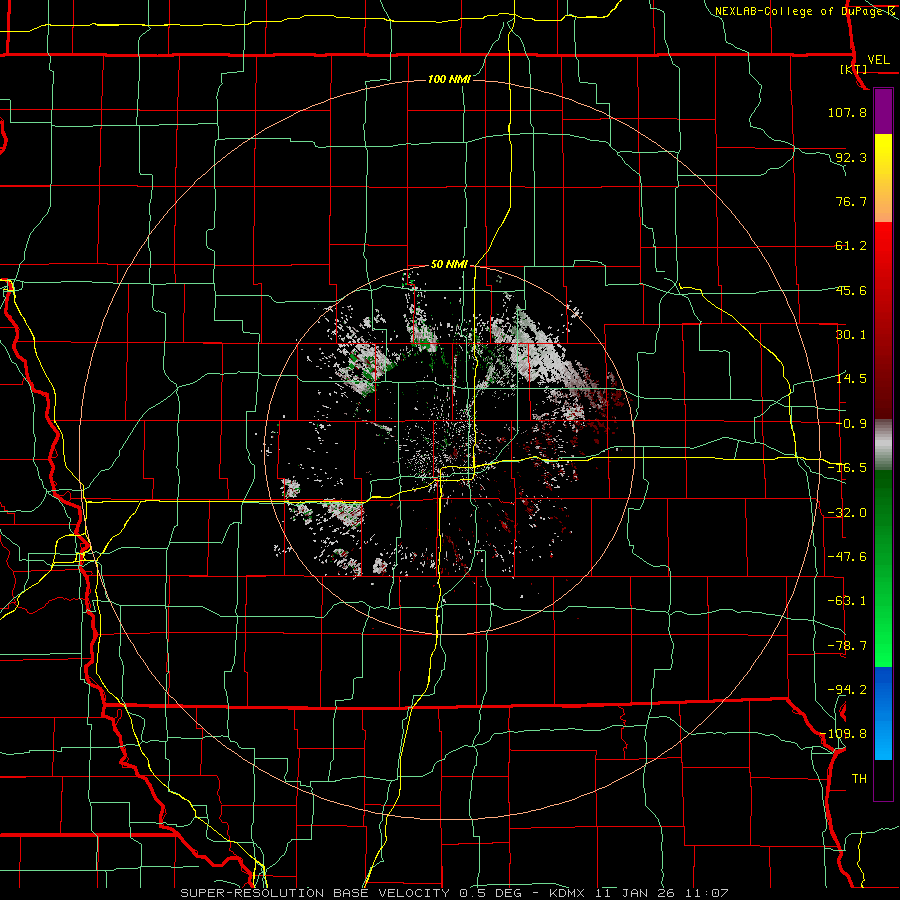This screenshot has height=900, width=900.
Task: Click the "100 NMI" range ring label
Action: pyautogui.click(x=449, y=79)
